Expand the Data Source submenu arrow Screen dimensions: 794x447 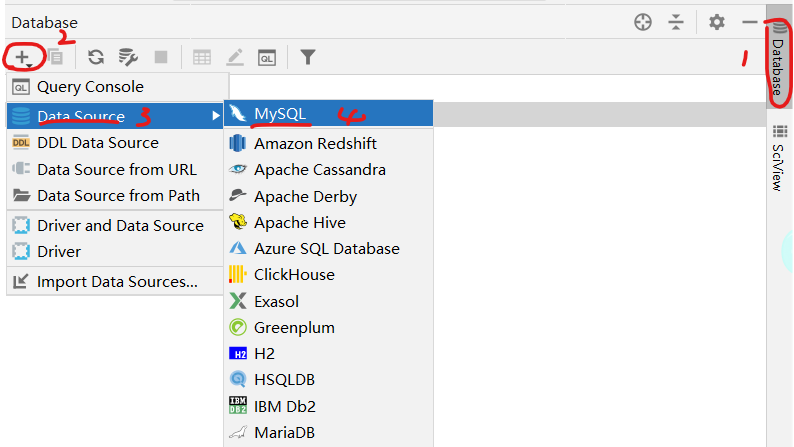click(216, 116)
